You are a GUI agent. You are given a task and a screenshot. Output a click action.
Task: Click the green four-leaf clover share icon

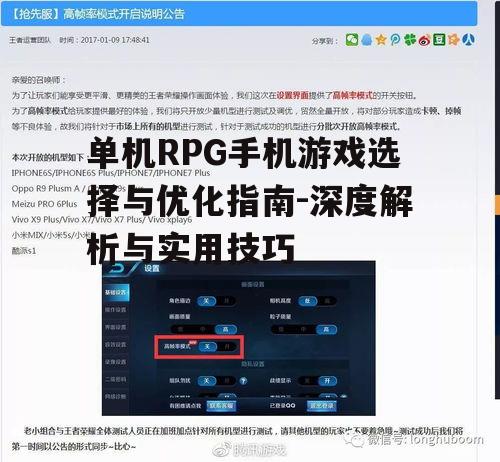click(x=410, y=40)
